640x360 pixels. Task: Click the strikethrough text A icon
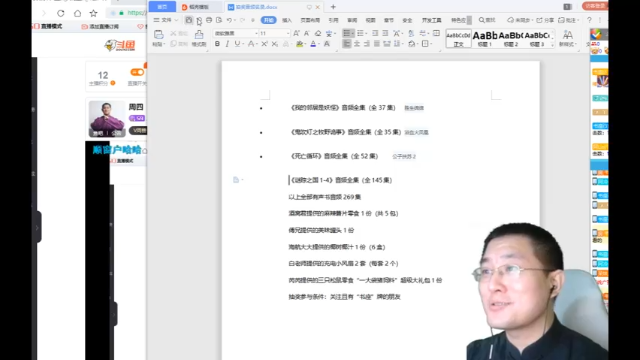tap(251, 44)
